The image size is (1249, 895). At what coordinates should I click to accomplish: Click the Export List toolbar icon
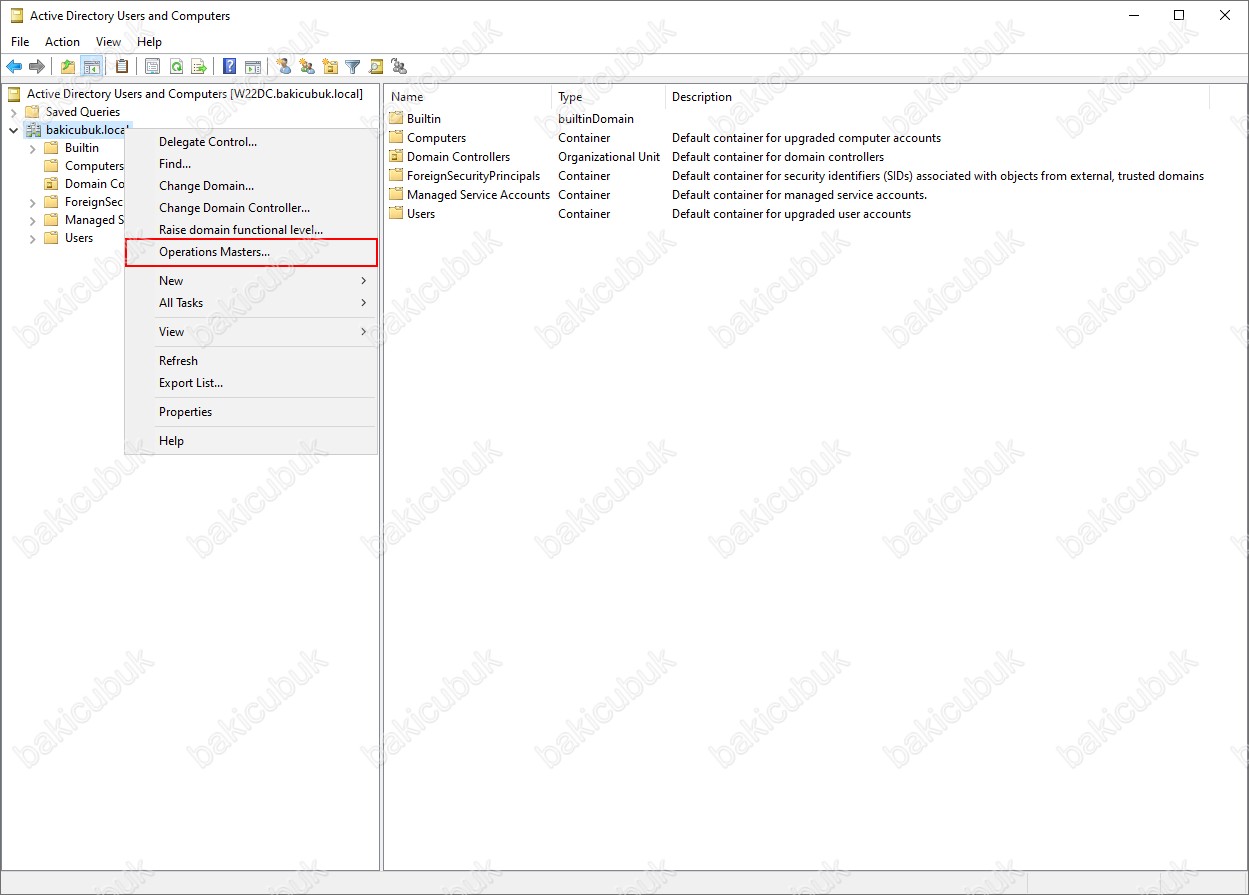point(199,67)
